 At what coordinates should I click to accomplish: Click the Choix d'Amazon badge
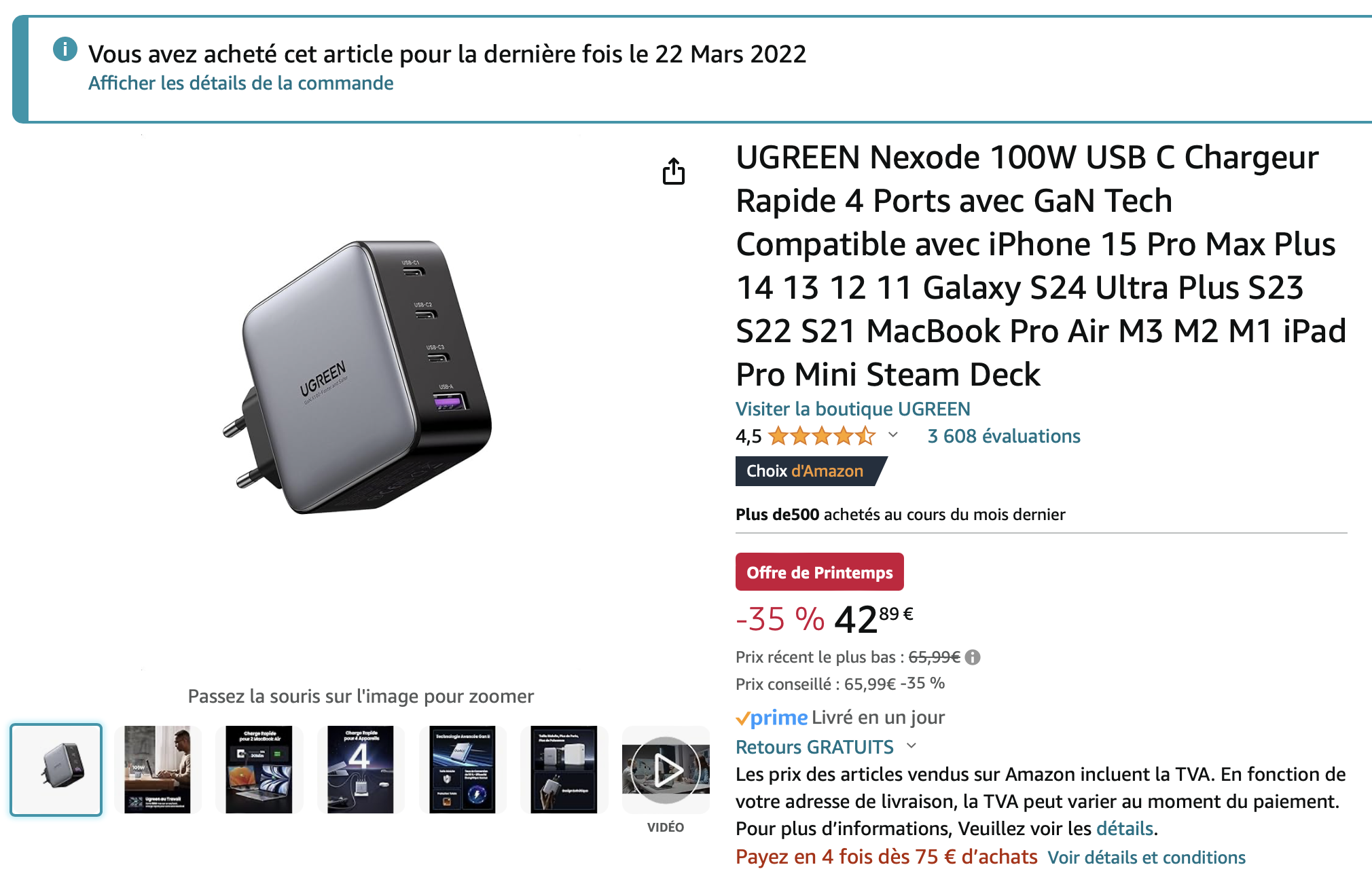(x=811, y=471)
